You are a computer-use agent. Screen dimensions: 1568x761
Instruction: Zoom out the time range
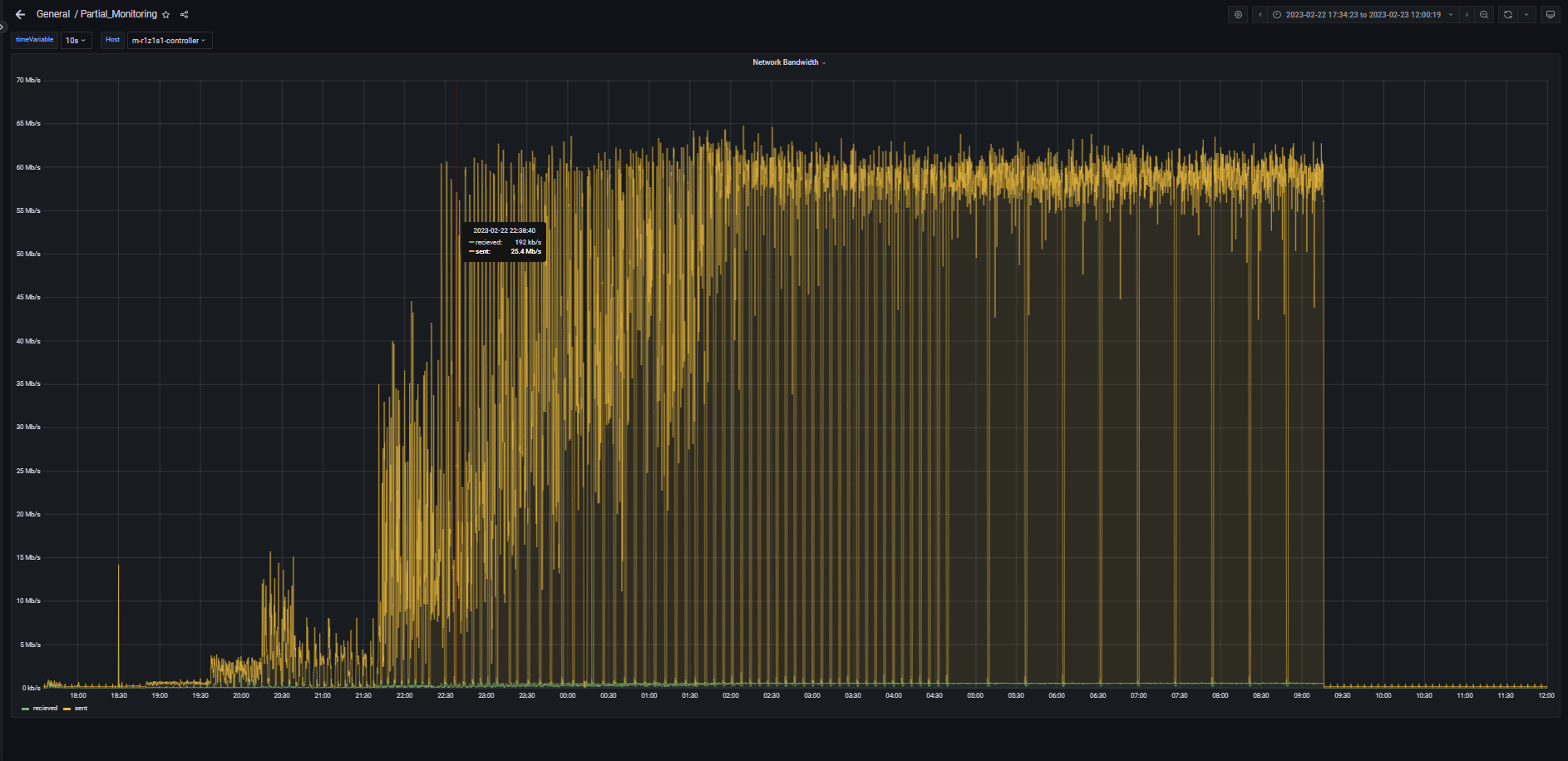tap(1484, 15)
